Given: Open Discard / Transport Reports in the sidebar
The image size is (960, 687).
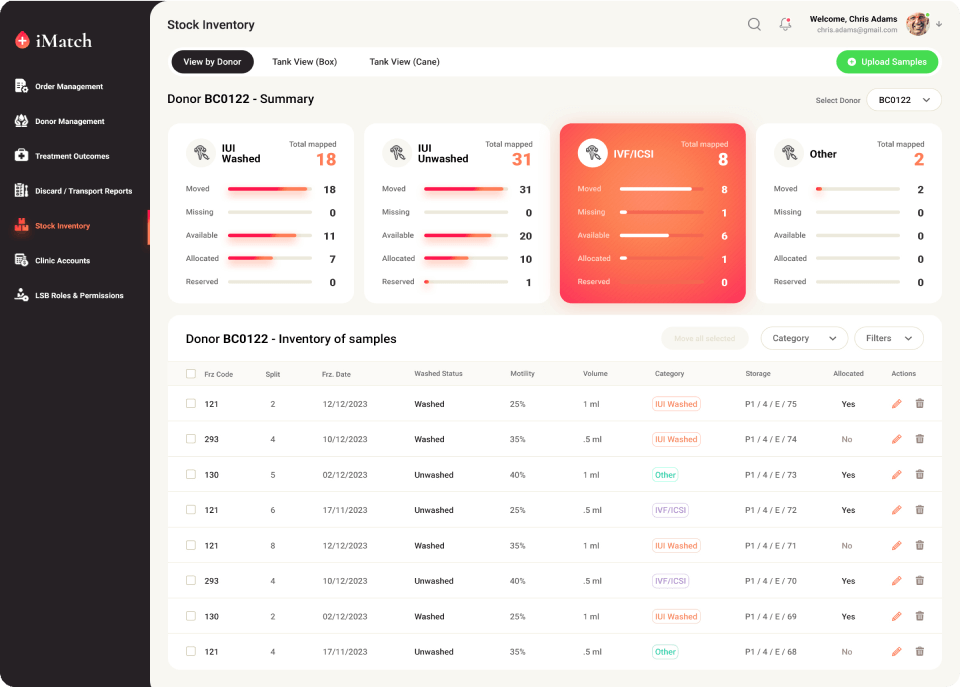Looking at the screenshot, I should pyautogui.click(x=73, y=191).
